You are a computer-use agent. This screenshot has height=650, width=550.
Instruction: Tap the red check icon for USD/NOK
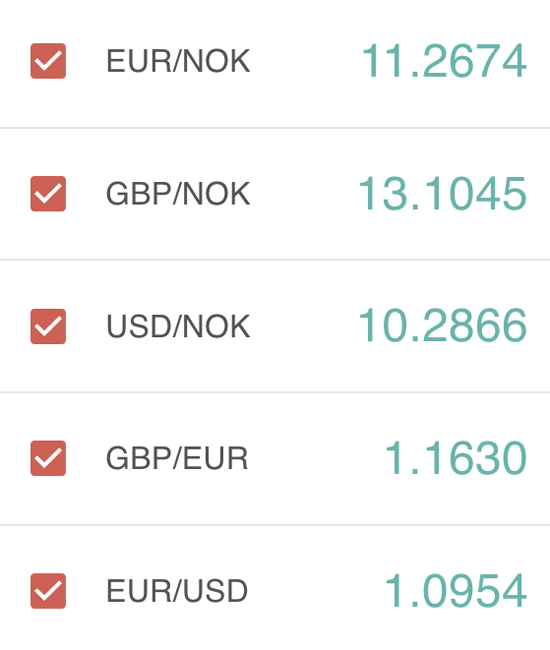tap(48, 326)
